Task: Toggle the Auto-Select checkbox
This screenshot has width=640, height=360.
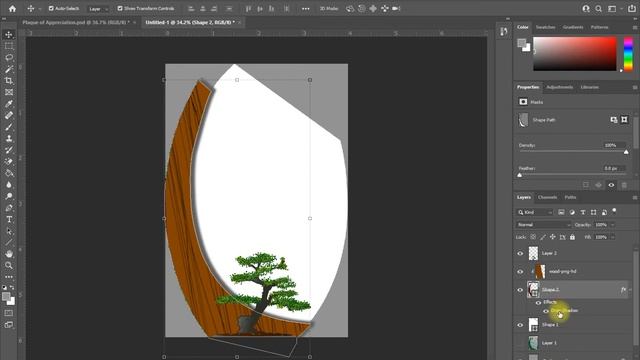Action: point(51,8)
